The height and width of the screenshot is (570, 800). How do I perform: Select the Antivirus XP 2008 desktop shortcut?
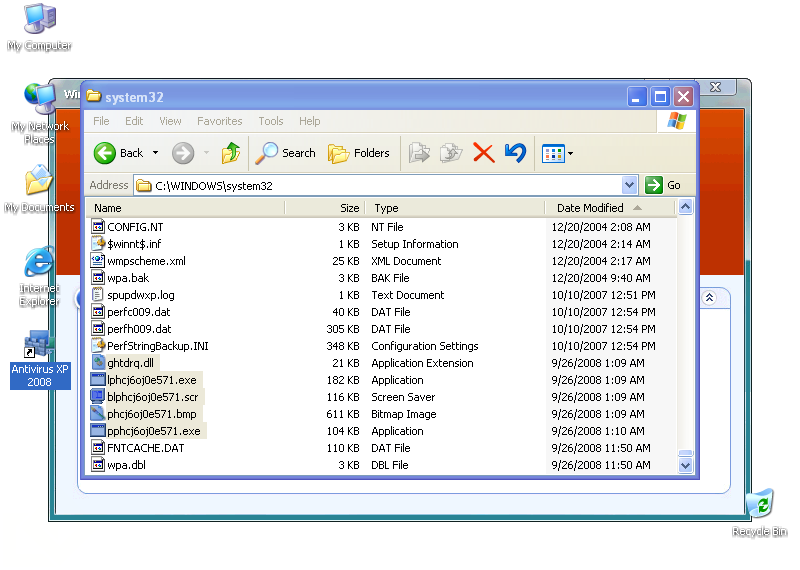point(40,359)
